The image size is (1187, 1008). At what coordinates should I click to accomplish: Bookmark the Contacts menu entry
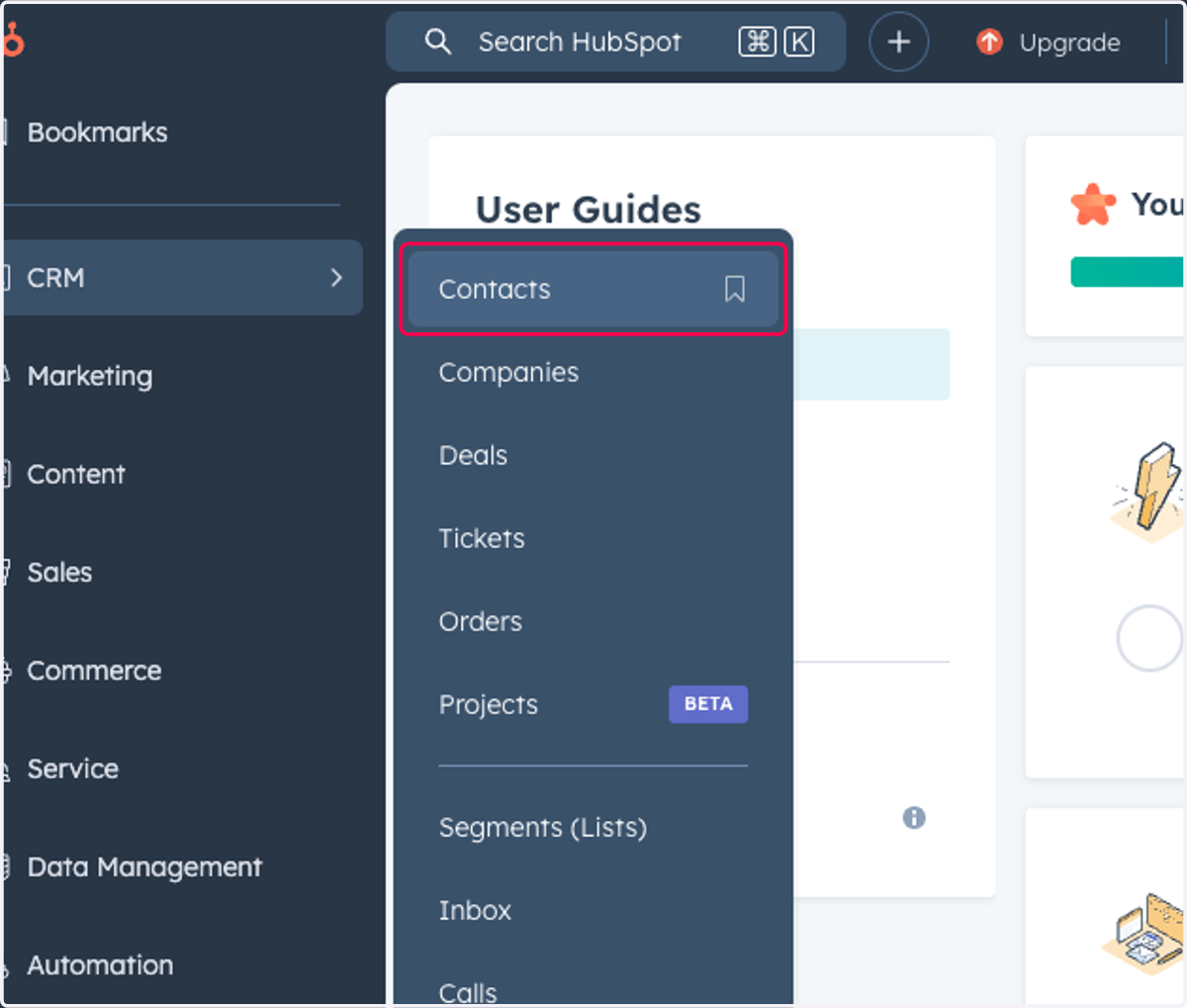click(x=734, y=289)
